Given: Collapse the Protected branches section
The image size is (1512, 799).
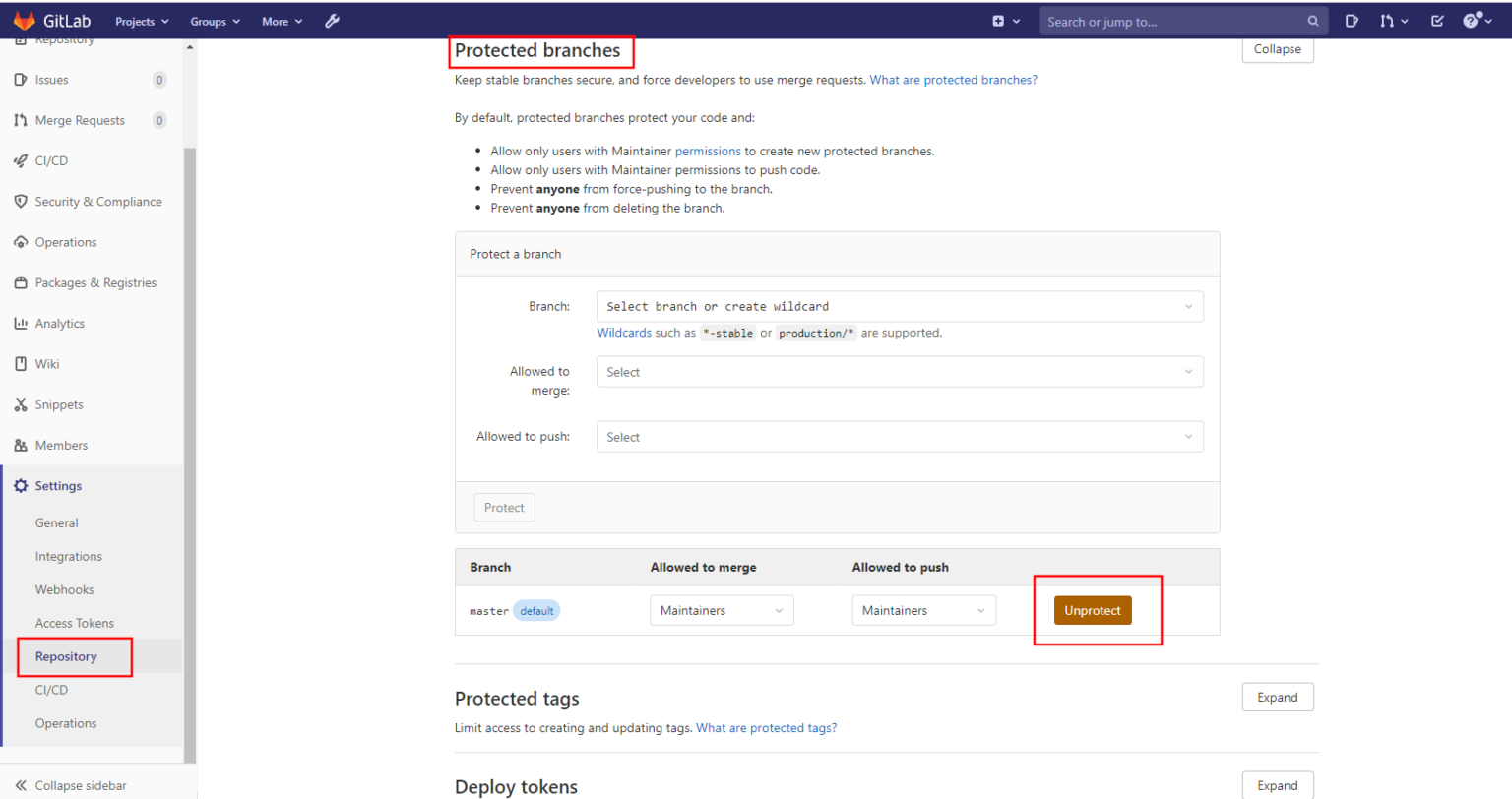Looking at the screenshot, I should click(x=1277, y=48).
